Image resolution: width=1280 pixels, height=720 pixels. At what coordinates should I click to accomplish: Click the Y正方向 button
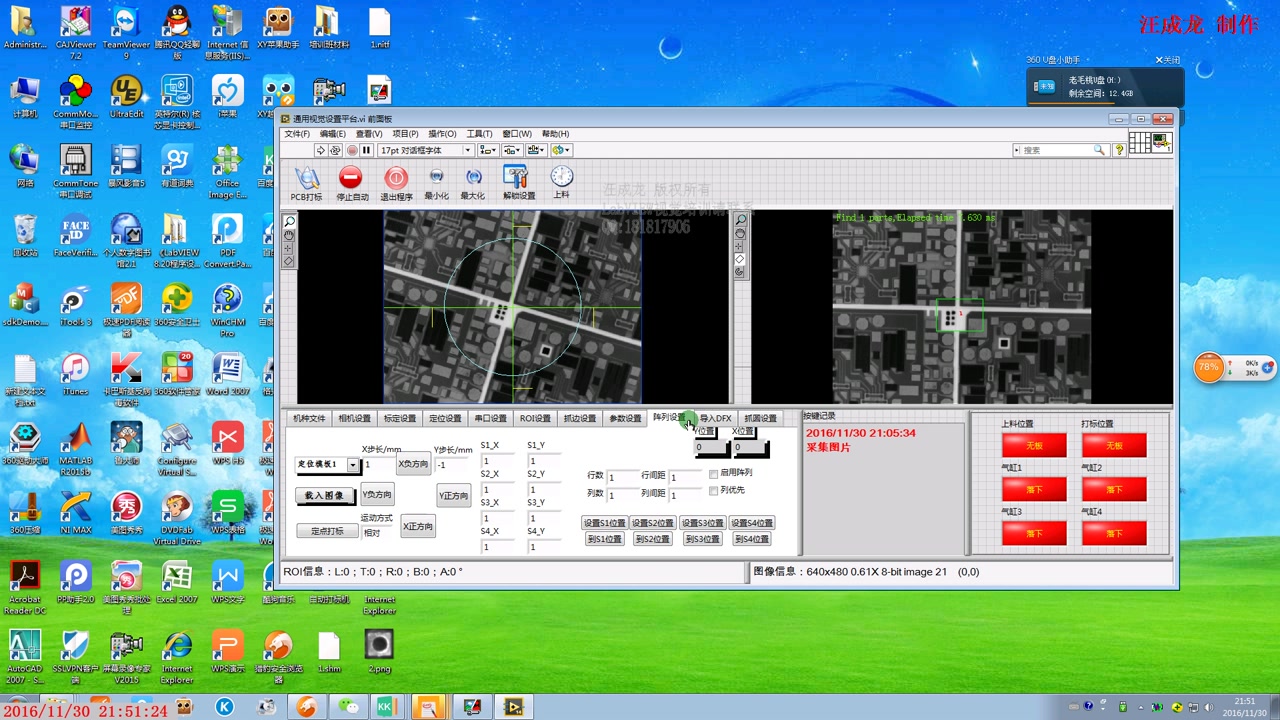[x=453, y=495]
